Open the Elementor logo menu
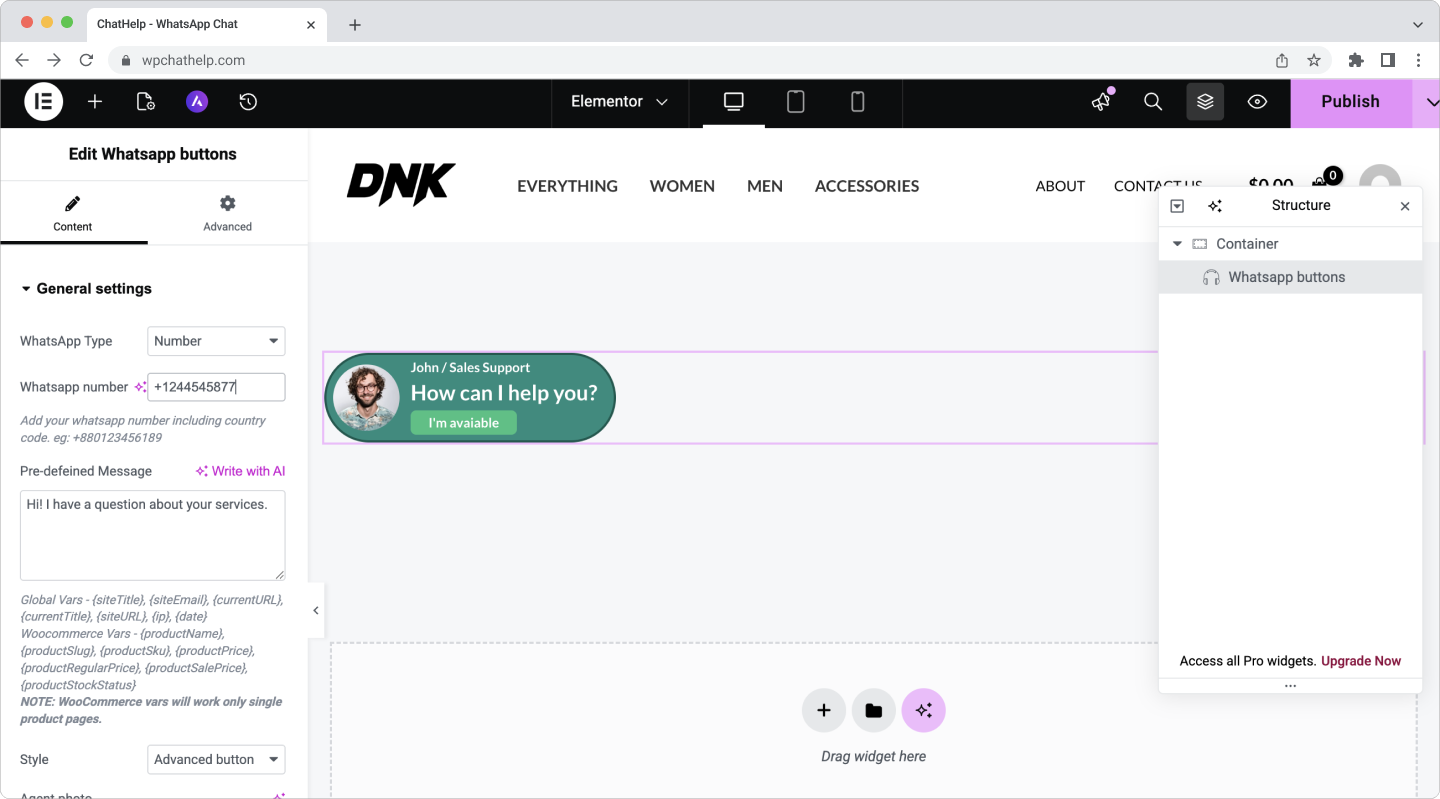 [44, 101]
